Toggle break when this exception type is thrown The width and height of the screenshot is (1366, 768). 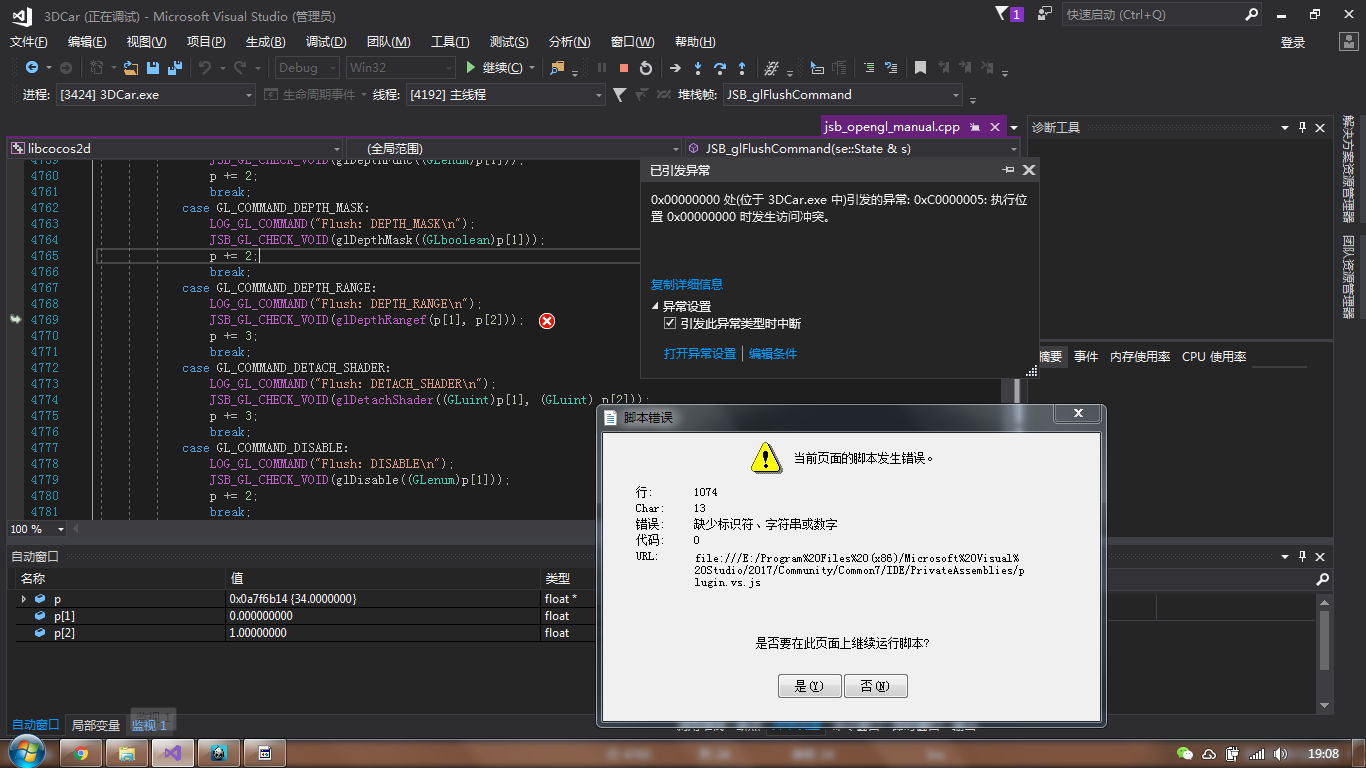pos(670,324)
